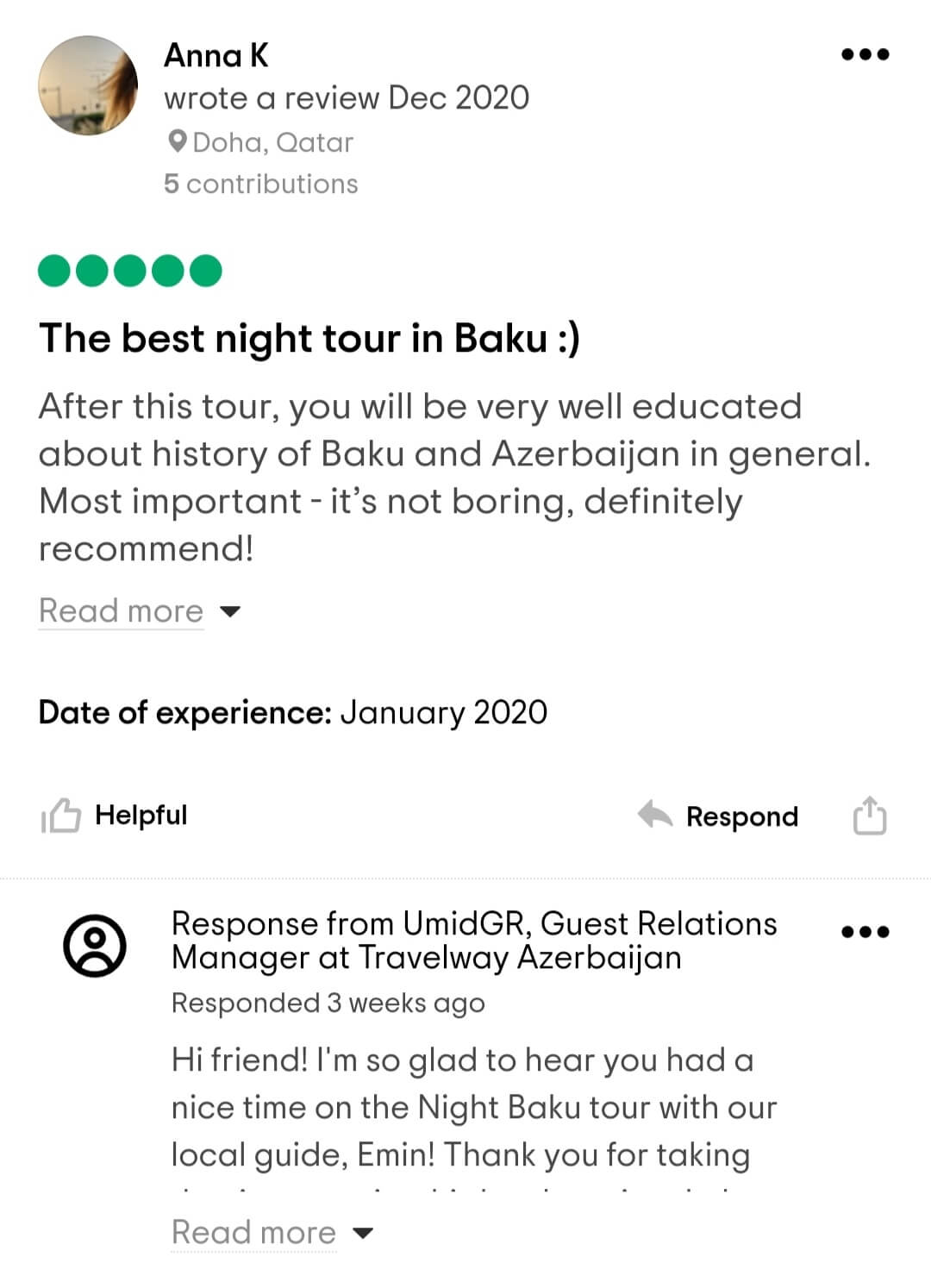Open the review title 'The best night tour in Baku'

coord(309,338)
